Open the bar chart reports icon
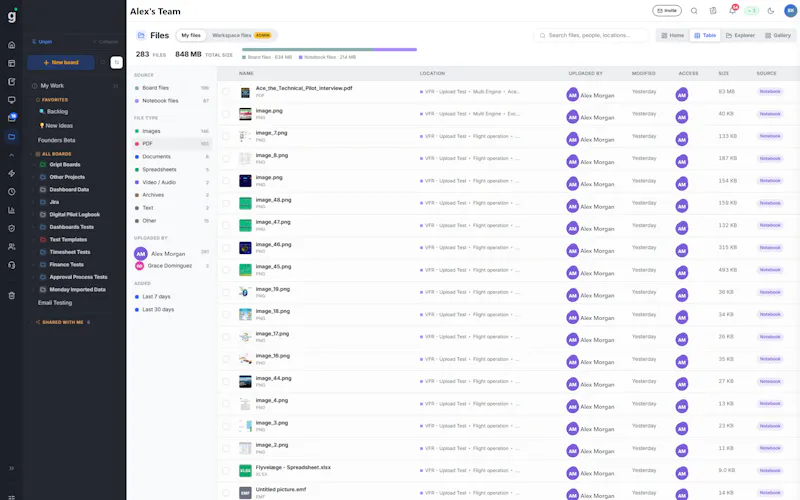The width and height of the screenshot is (800, 500). (11, 210)
